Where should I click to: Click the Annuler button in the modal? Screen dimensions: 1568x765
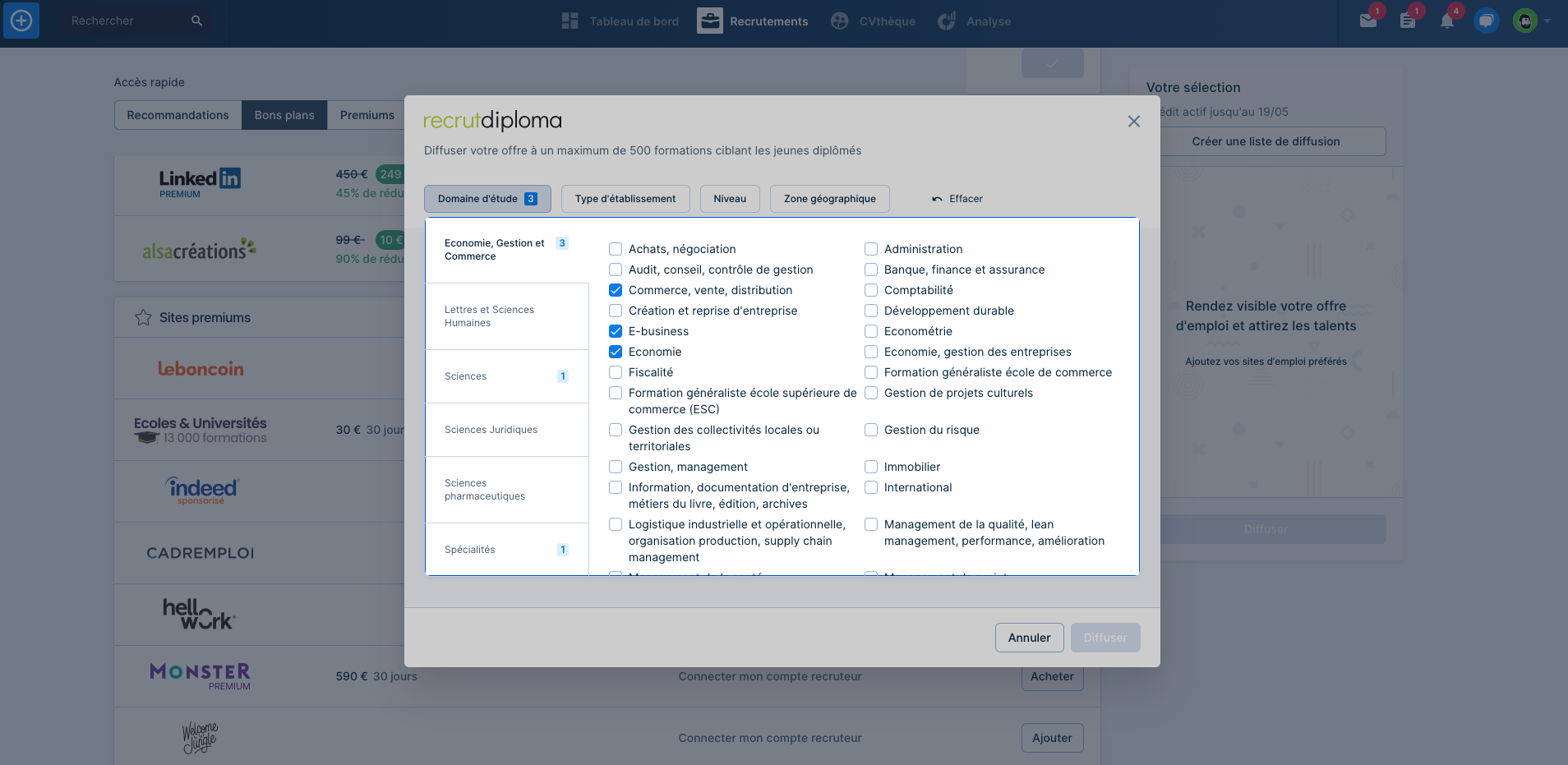[x=1029, y=637]
